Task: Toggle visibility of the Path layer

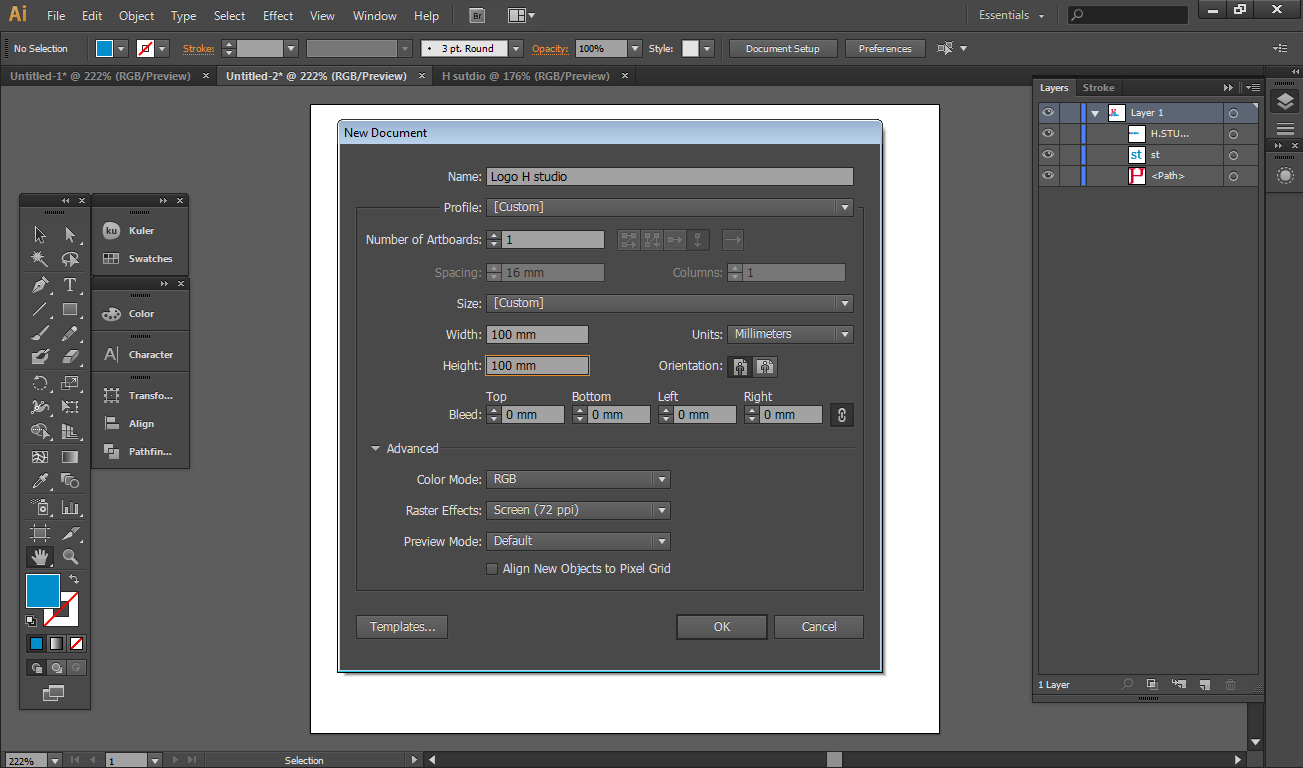Action: click(x=1048, y=175)
